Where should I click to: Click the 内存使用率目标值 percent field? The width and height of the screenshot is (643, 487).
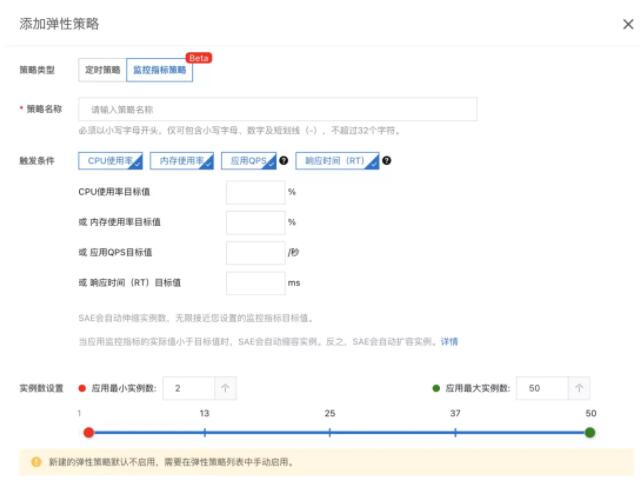[255, 222]
